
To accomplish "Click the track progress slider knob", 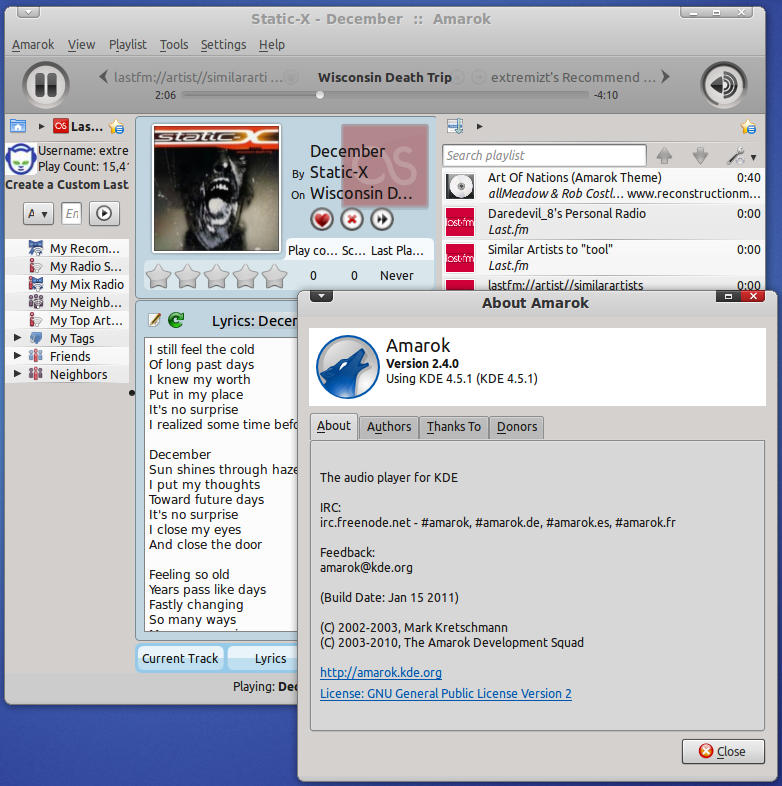I will point(320,95).
